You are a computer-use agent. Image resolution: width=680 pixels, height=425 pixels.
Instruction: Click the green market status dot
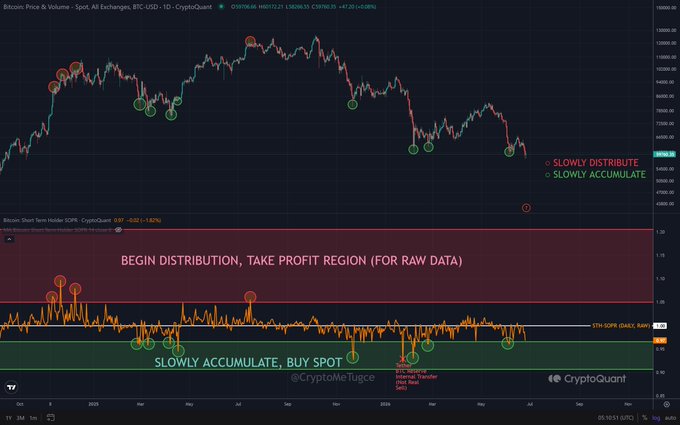click(221, 7)
